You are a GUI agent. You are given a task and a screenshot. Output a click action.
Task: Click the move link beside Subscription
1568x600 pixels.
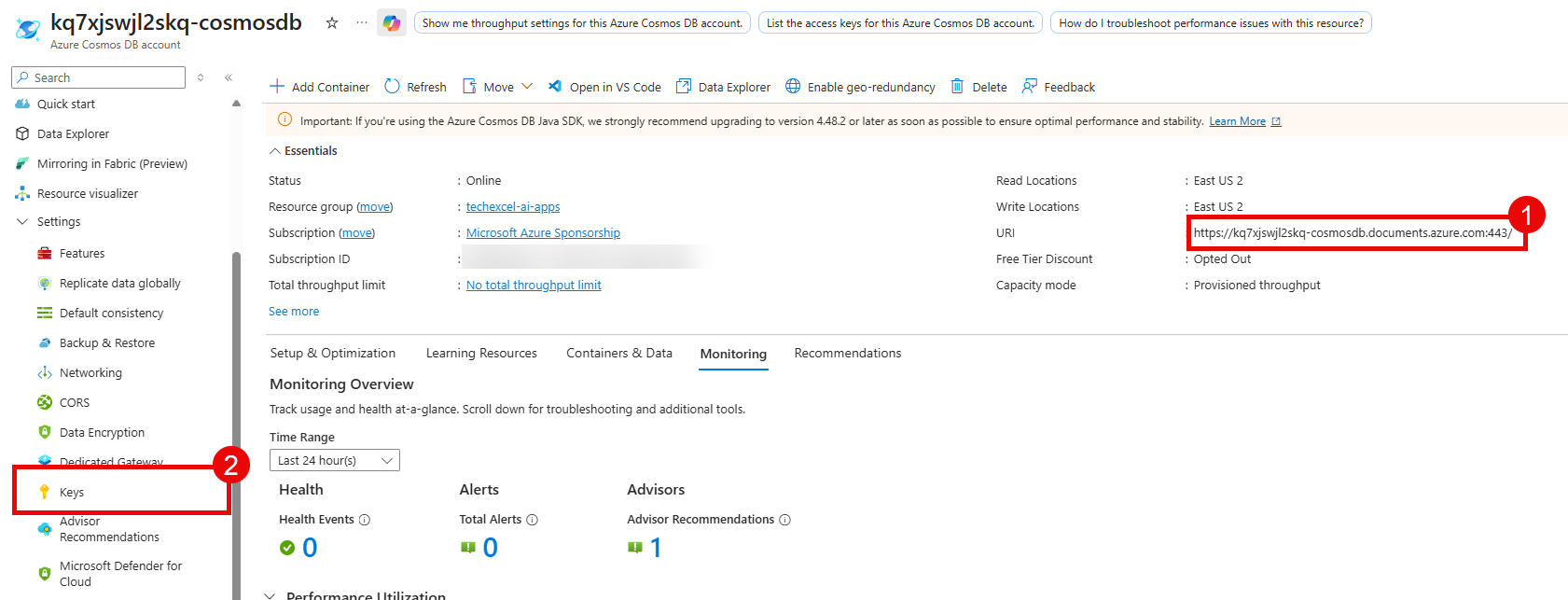click(x=356, y=232)
